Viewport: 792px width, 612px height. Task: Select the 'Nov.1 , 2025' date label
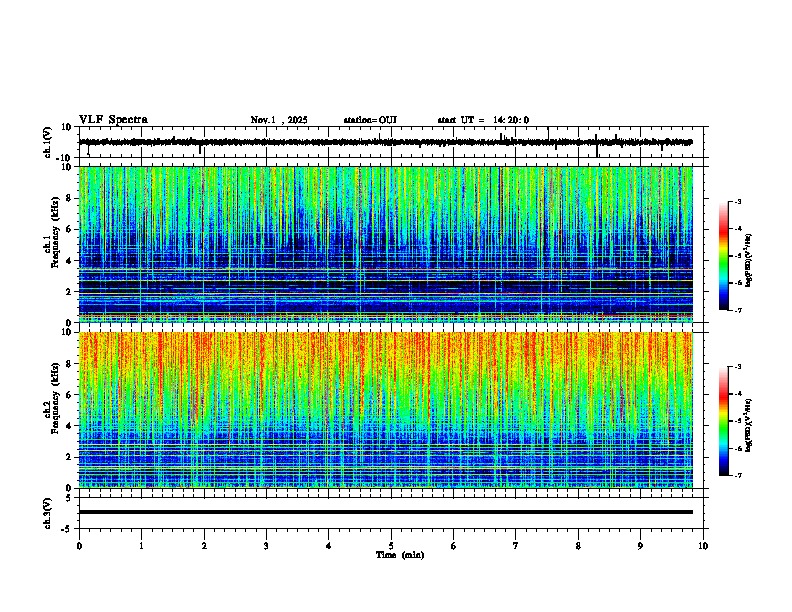click(279, 120)
